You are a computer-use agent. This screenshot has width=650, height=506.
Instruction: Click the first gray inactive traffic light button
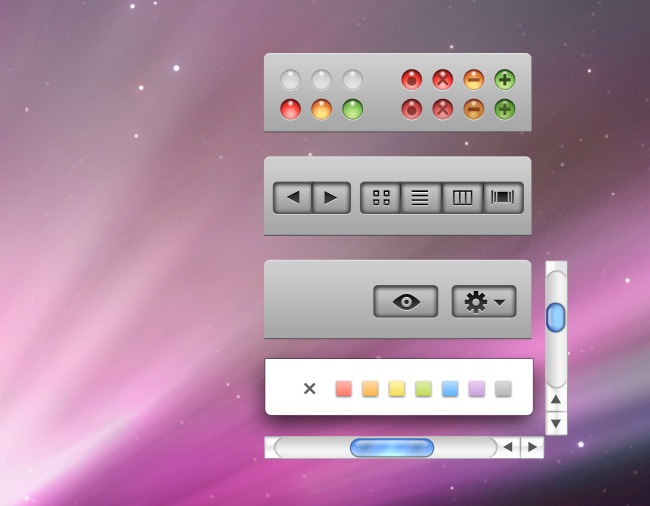(290, 80)
